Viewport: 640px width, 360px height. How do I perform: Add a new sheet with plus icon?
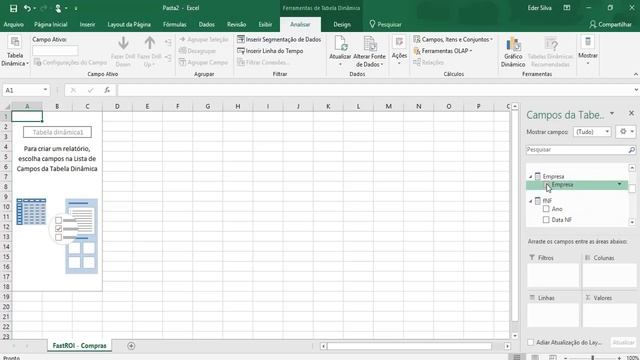coord(131,346)
